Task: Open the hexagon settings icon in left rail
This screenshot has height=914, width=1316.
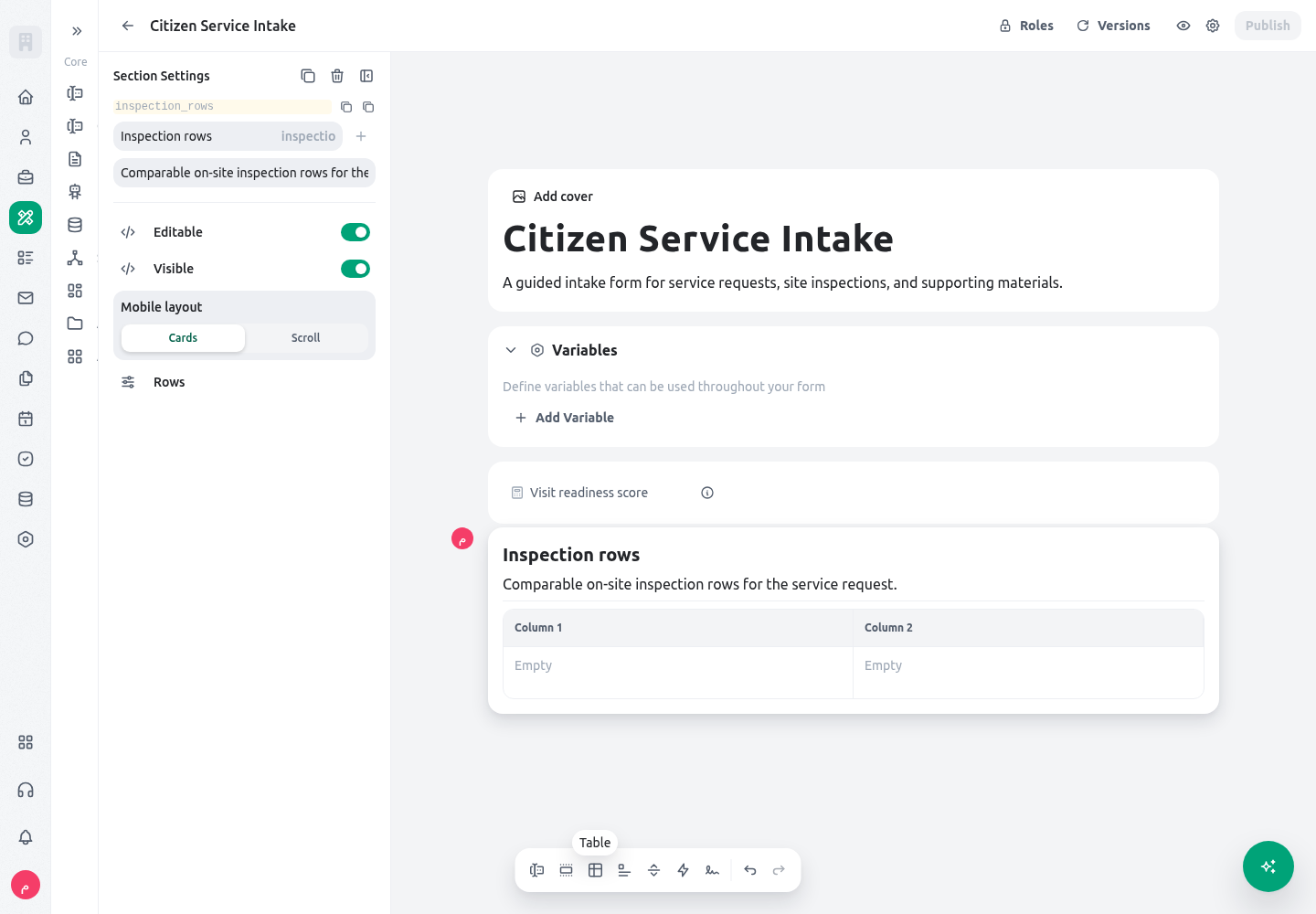Action: (26, 539)
